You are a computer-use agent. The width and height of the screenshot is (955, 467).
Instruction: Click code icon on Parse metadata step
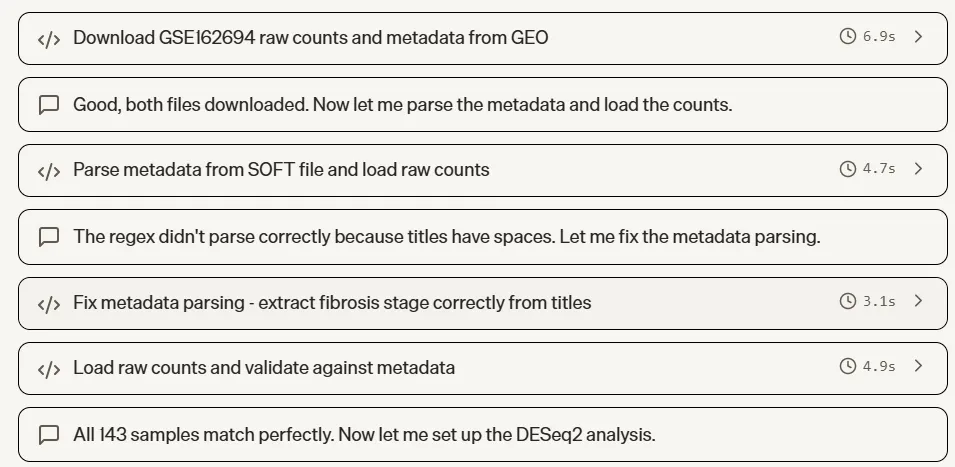pos(49,170)
